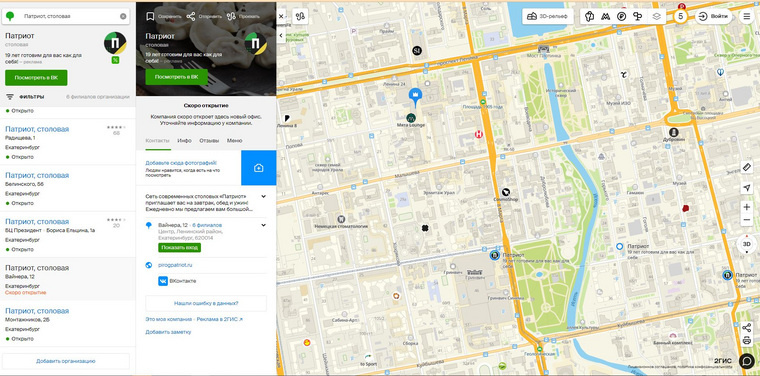Toggle the 3D map view button
This screenshot has width=760, height=376.
pos(746,245)
